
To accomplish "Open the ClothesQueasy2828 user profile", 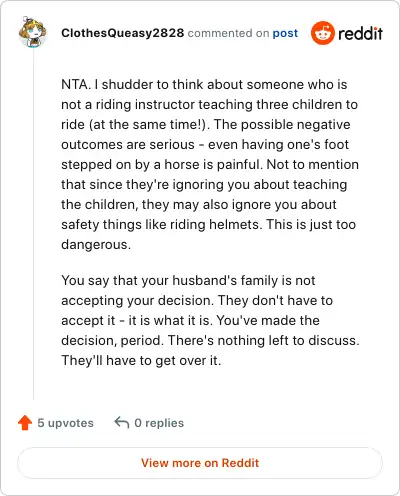I will pos(123,33).
